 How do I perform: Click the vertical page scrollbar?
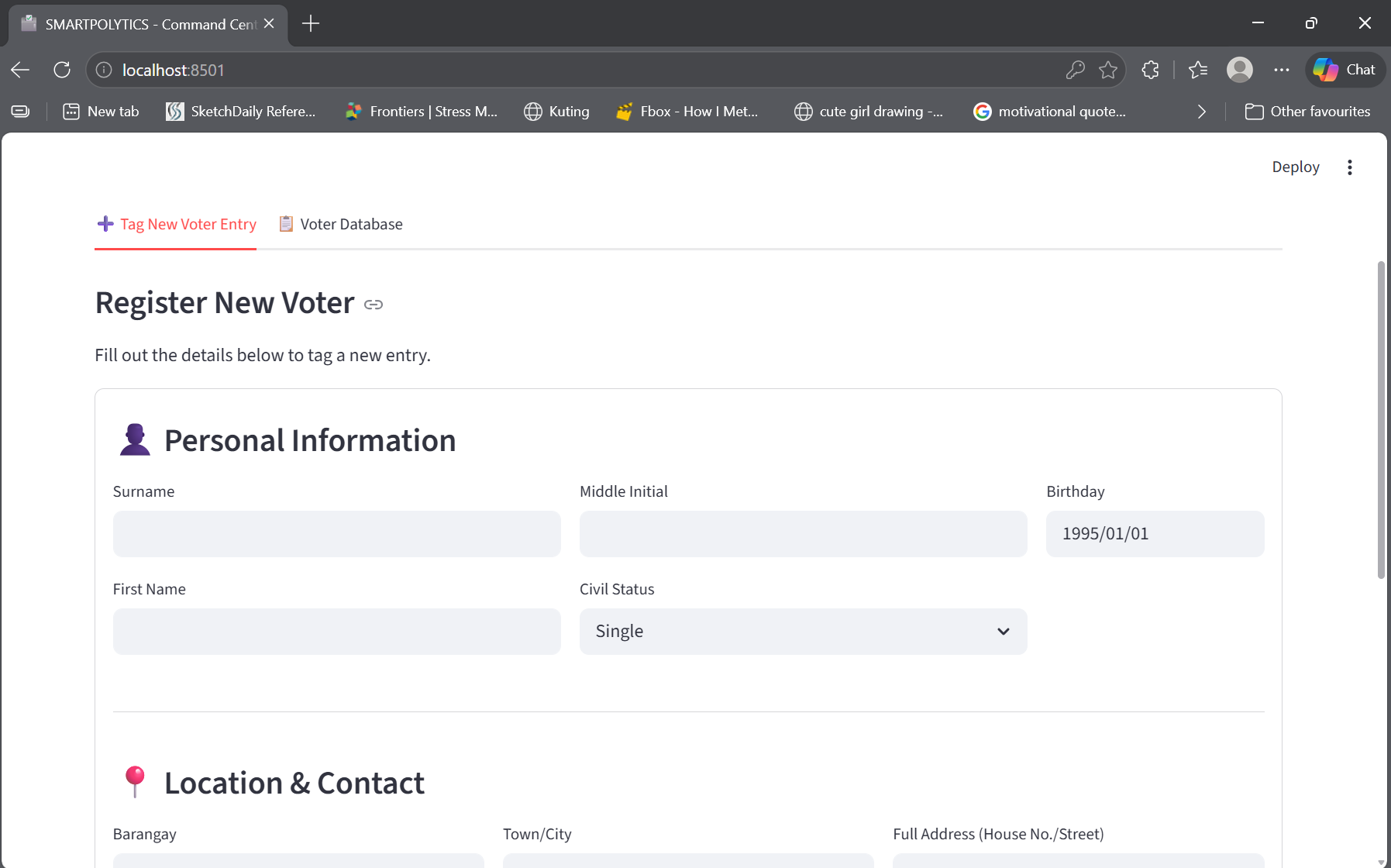(x=1381, y=387)
